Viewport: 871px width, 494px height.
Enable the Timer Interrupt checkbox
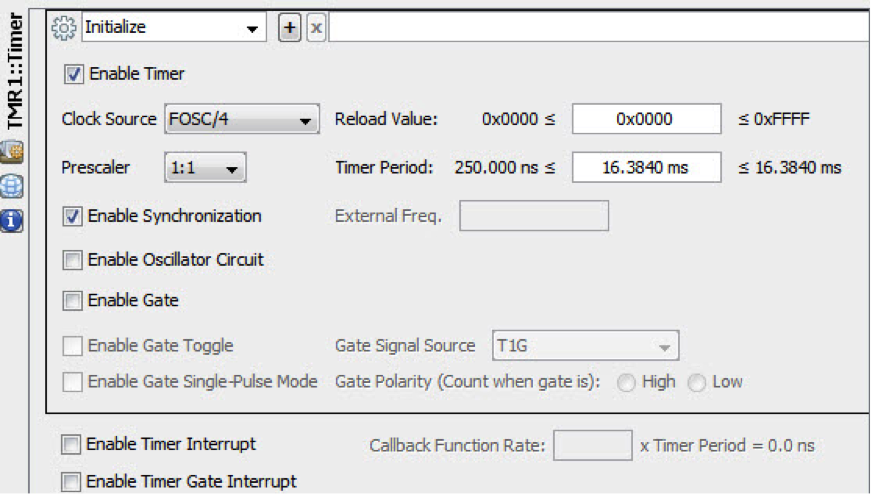click(70, 444)
